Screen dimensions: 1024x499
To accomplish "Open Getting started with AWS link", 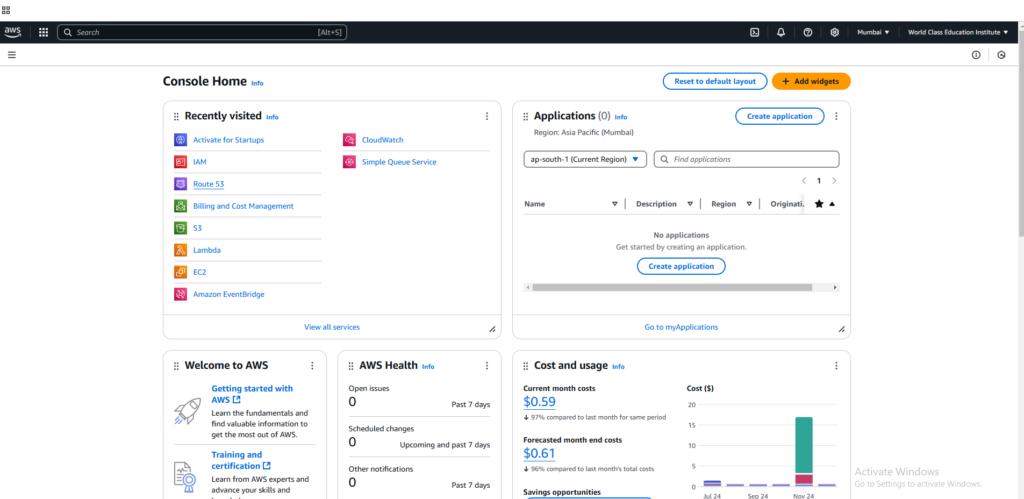I will coord(252,394).
